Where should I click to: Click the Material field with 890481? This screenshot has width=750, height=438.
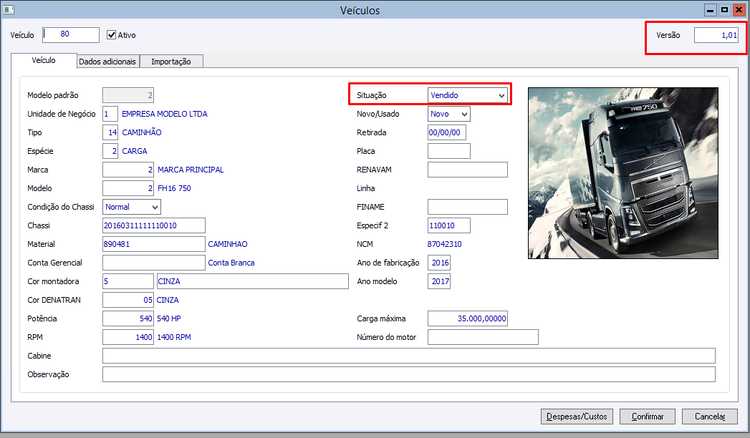click(x=154, y=244)
